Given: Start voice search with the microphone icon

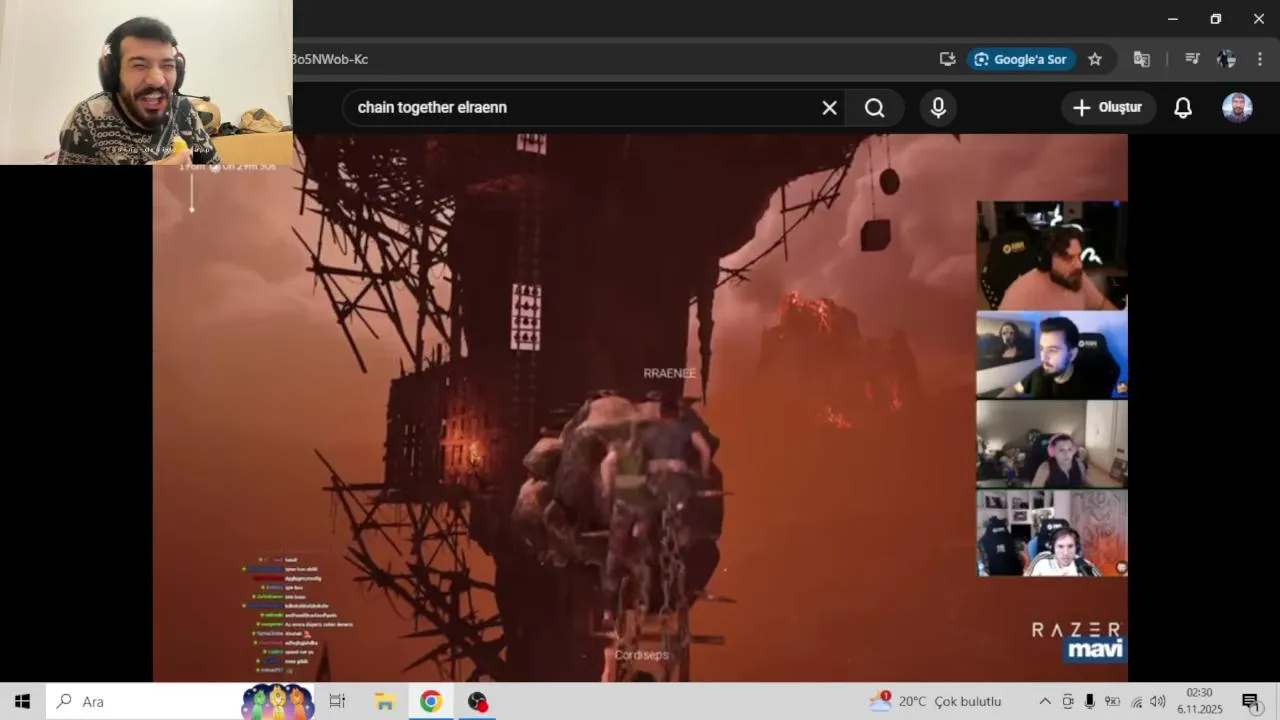Looking at the screenshot, I should coord(938,108).
